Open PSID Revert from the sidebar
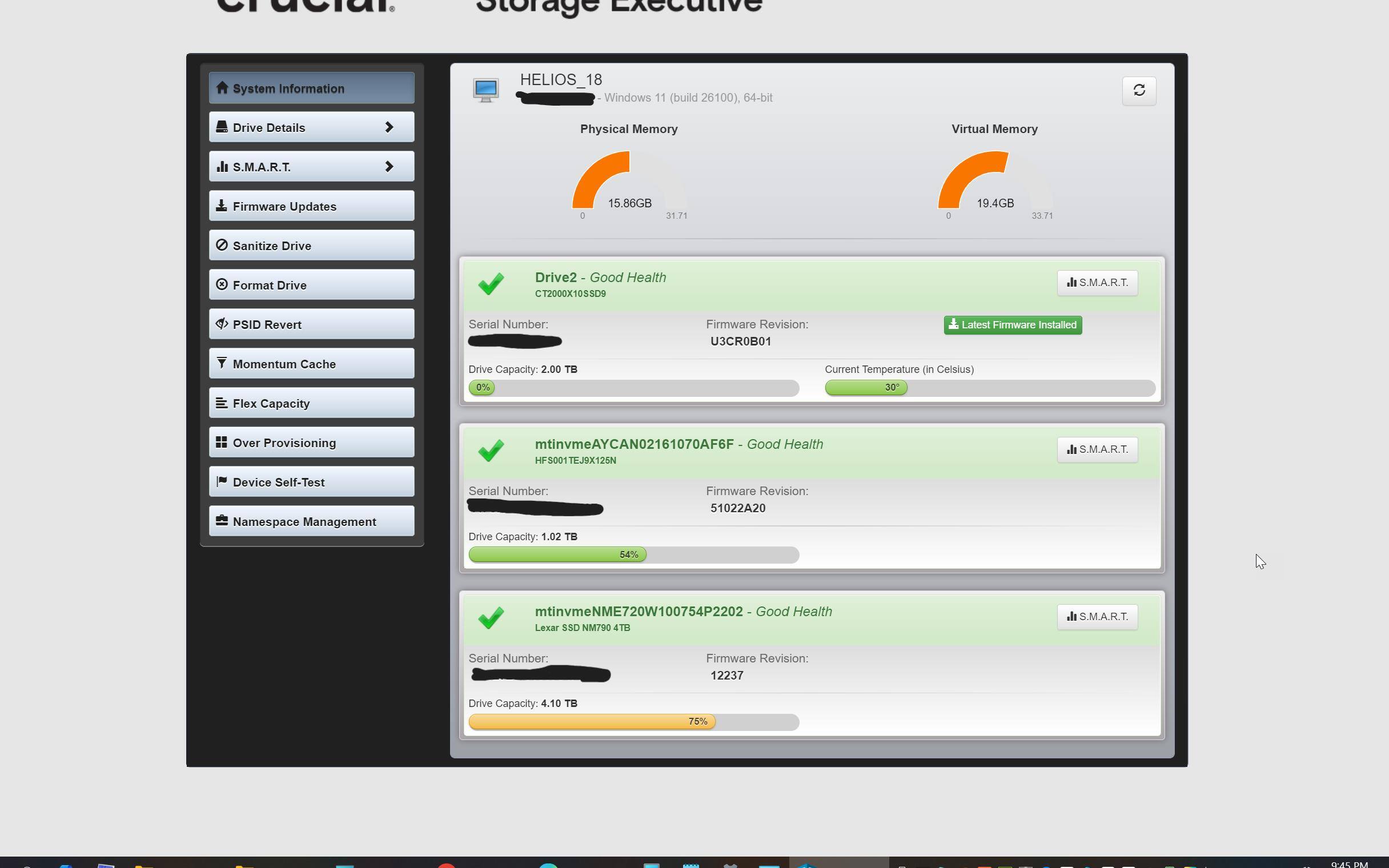 tap(311, 324)
